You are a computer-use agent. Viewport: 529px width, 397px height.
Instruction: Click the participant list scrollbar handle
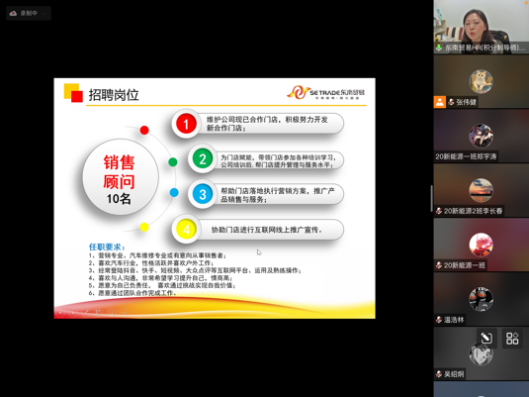coord(431,199)
